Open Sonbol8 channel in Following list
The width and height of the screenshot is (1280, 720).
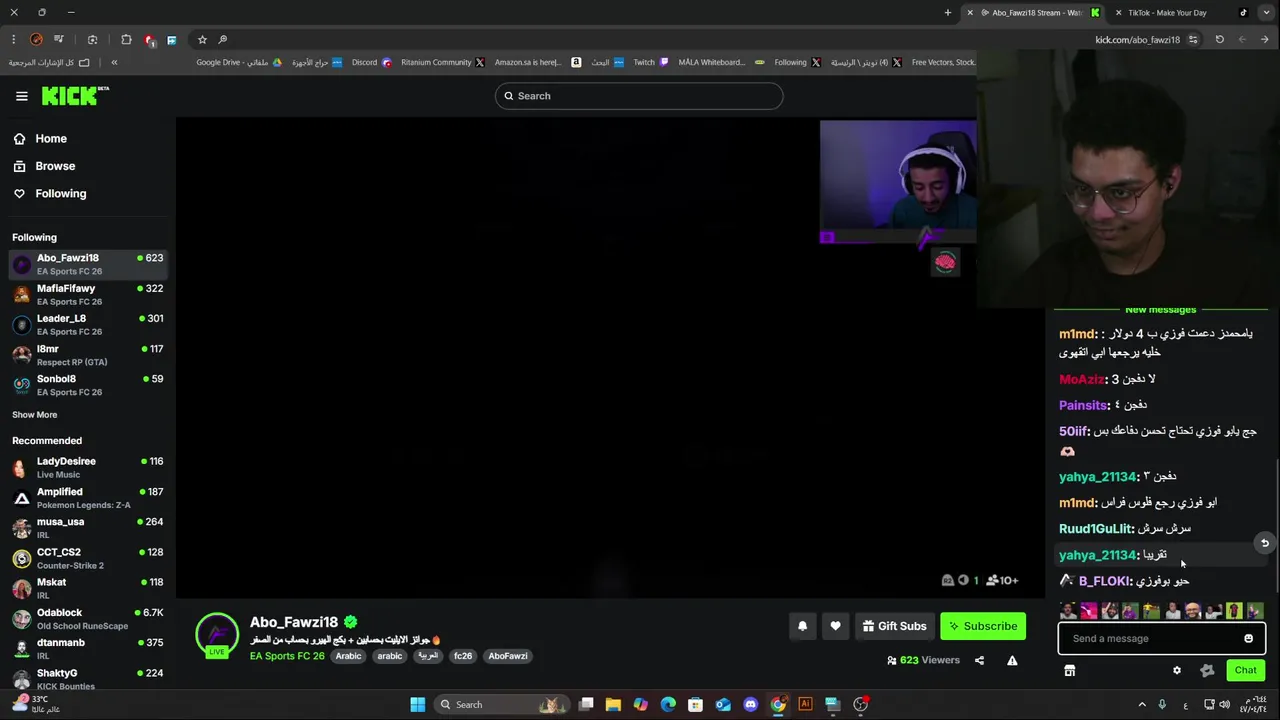pyautogui.click(x=87, y=385)
